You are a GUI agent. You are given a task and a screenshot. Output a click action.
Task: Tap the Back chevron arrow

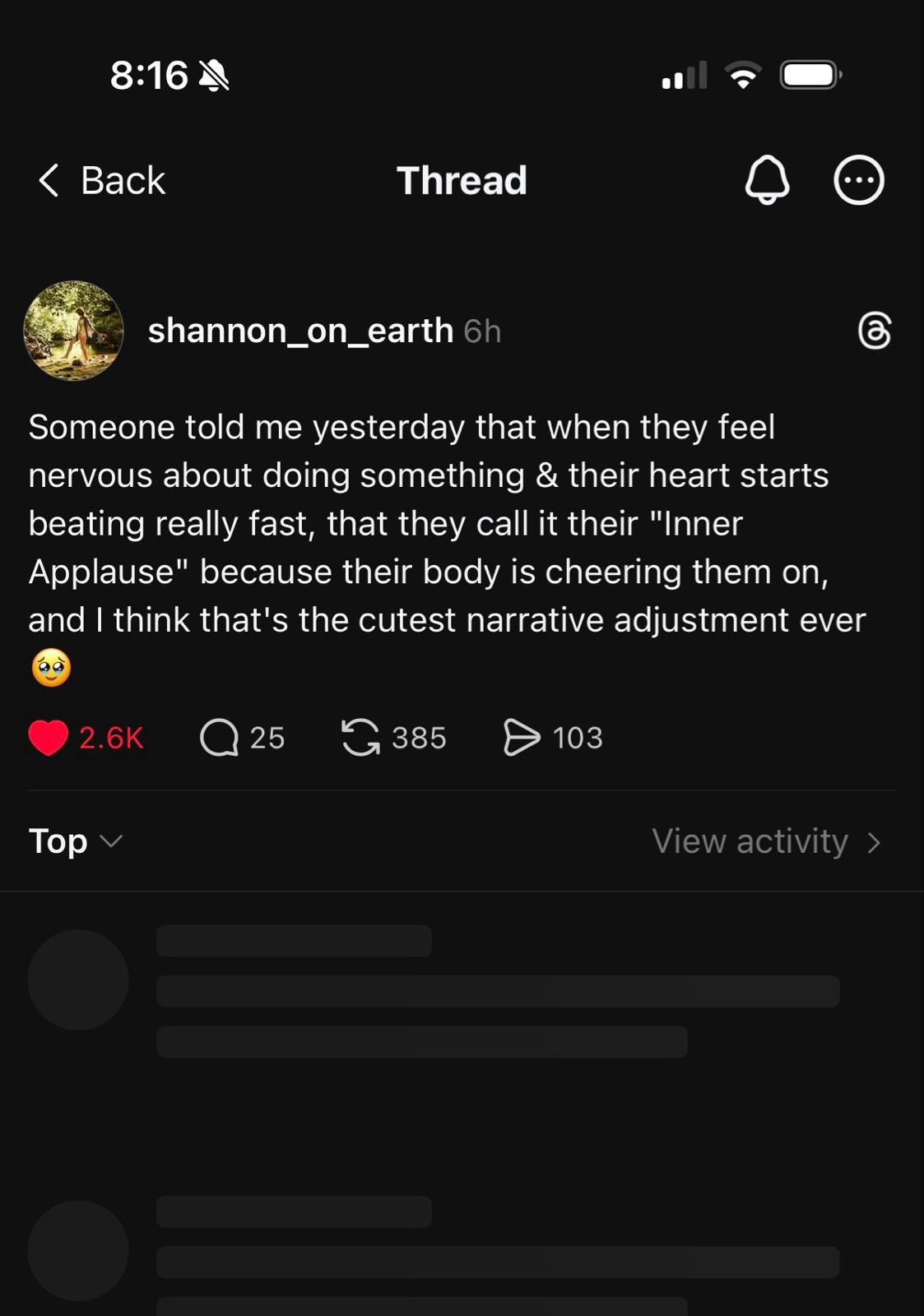[x=49, y=180]
